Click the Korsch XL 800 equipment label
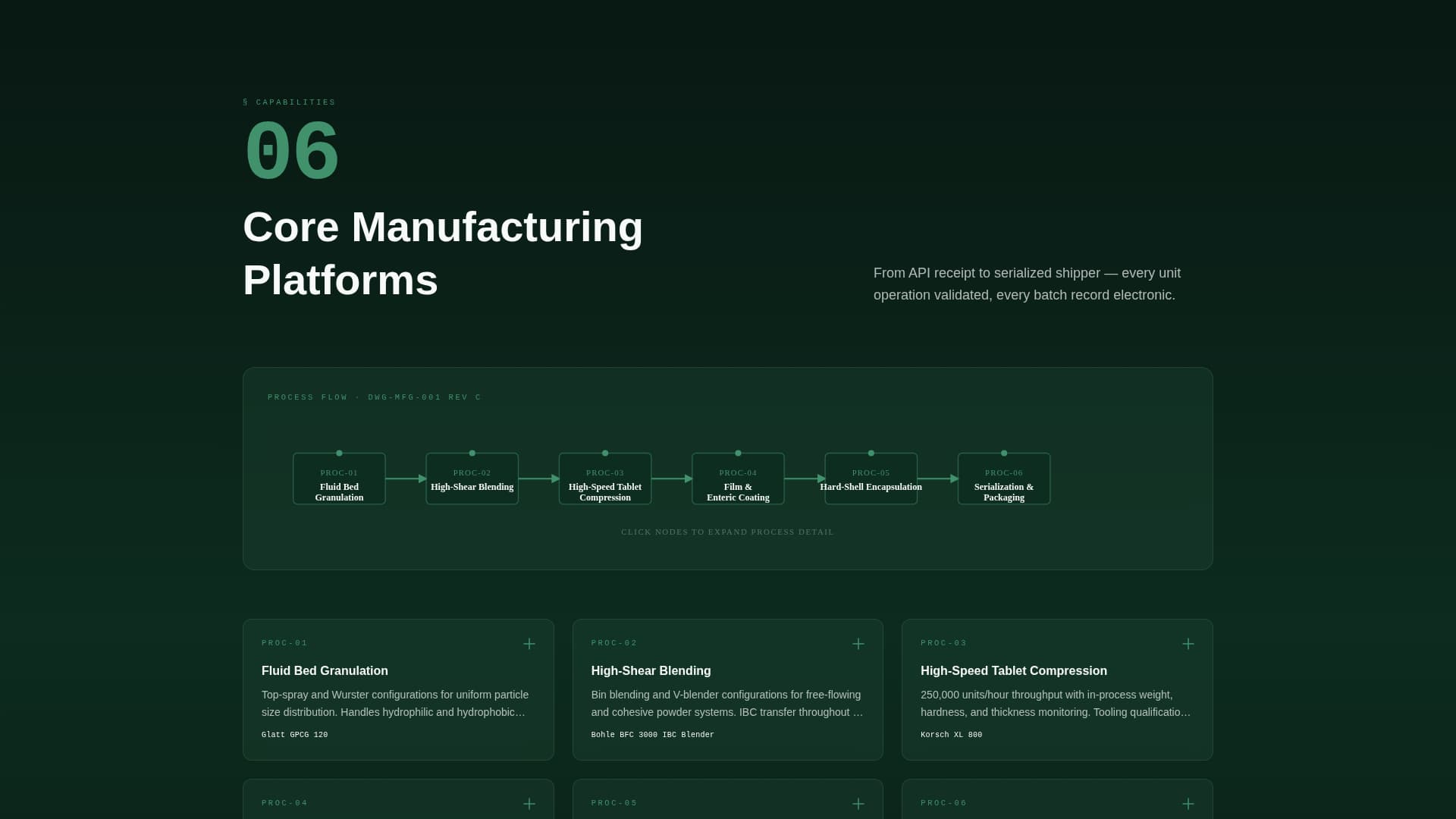This screenshot has width=1456, height=819. (951, 734)
